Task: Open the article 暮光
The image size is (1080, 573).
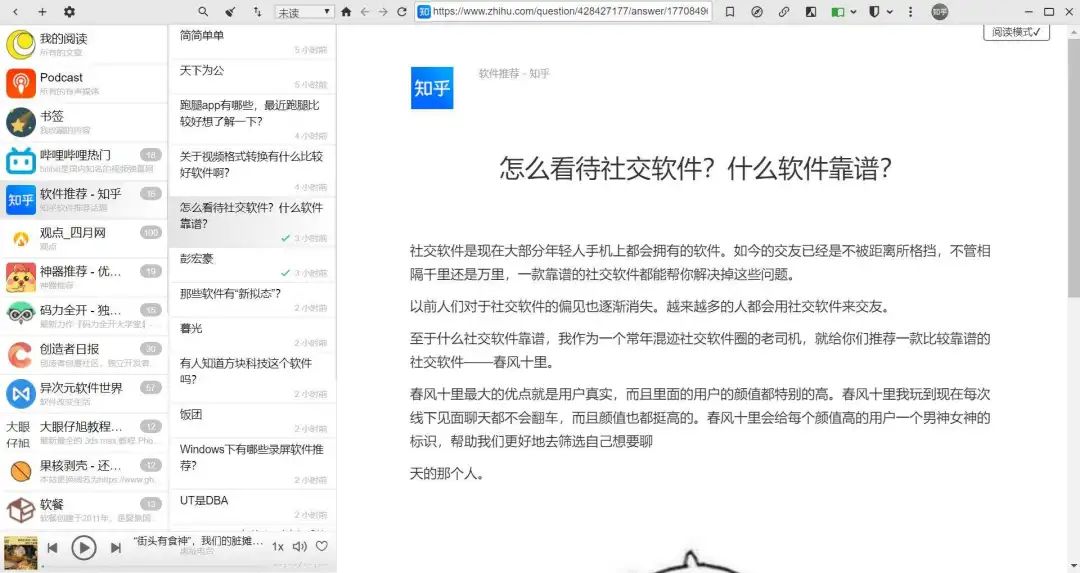Action: click(x=252, y=334)
